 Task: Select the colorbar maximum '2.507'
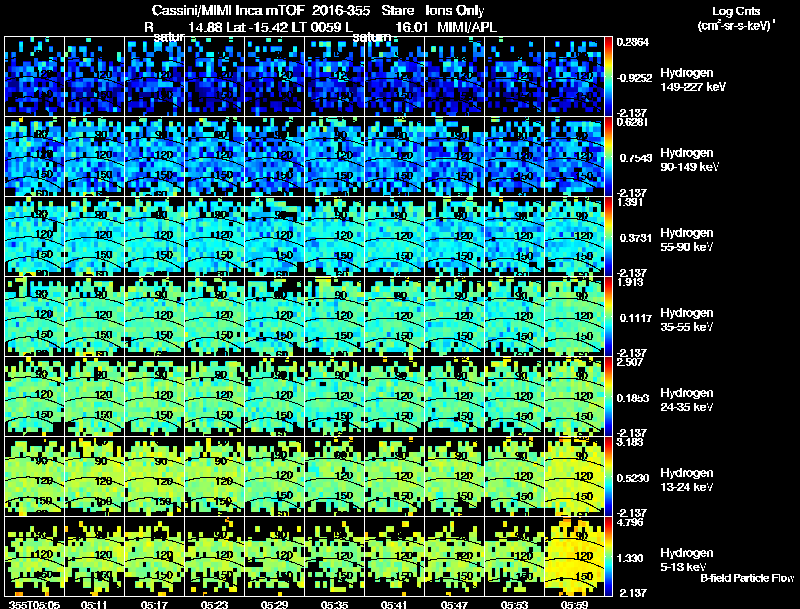pyautogui.click(x=630, y=362)
